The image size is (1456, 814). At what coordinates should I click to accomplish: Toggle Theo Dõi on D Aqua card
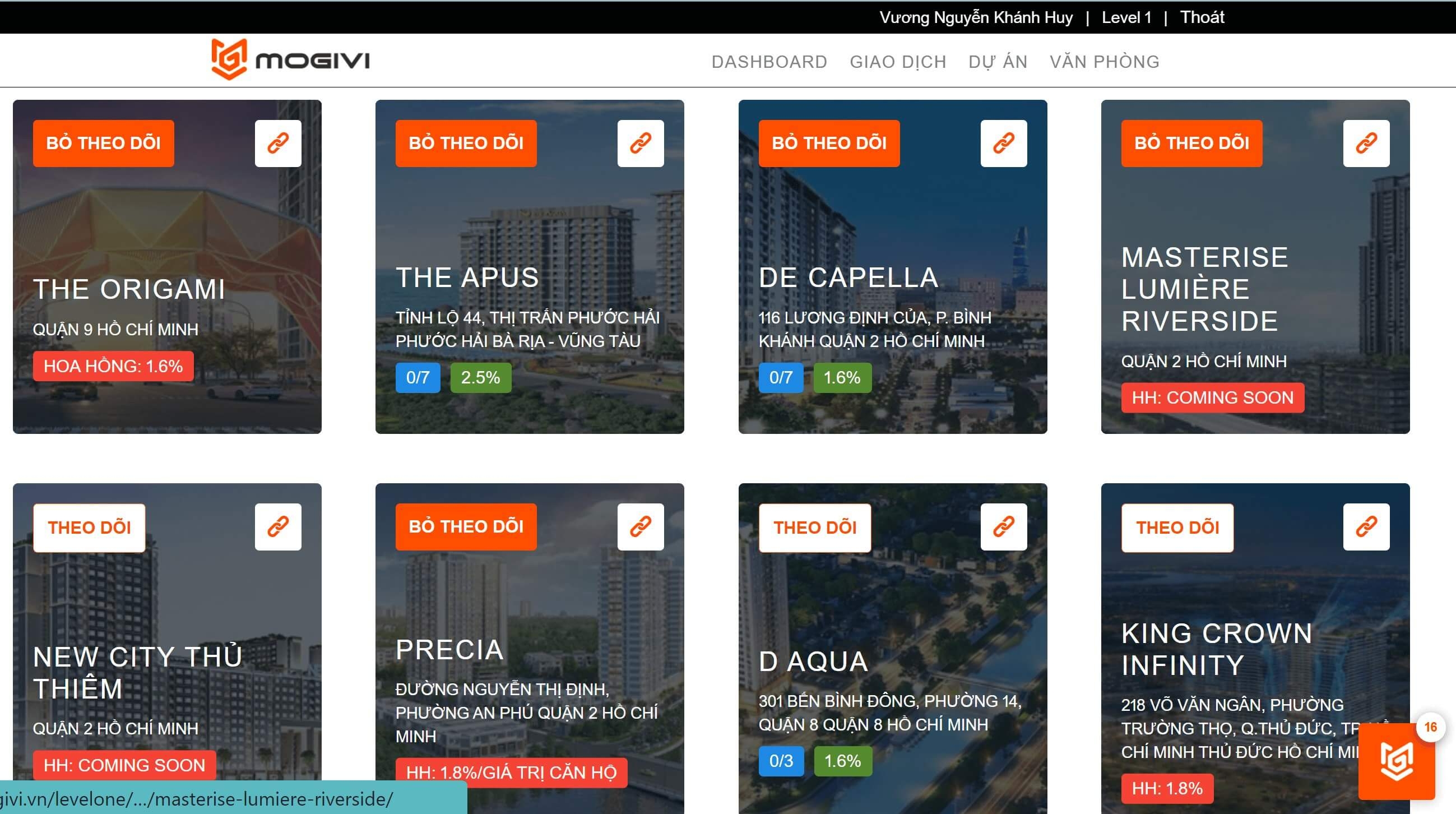pyautogui.click(x=814, y=528)
